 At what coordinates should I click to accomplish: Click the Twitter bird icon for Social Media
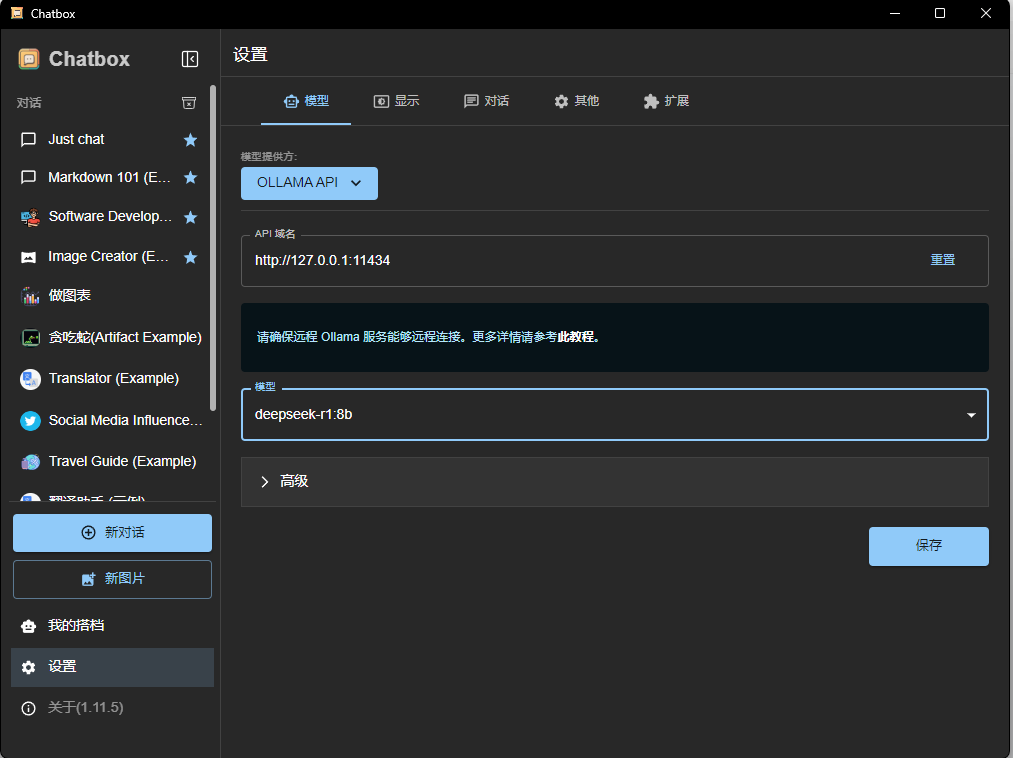point(30,421)
